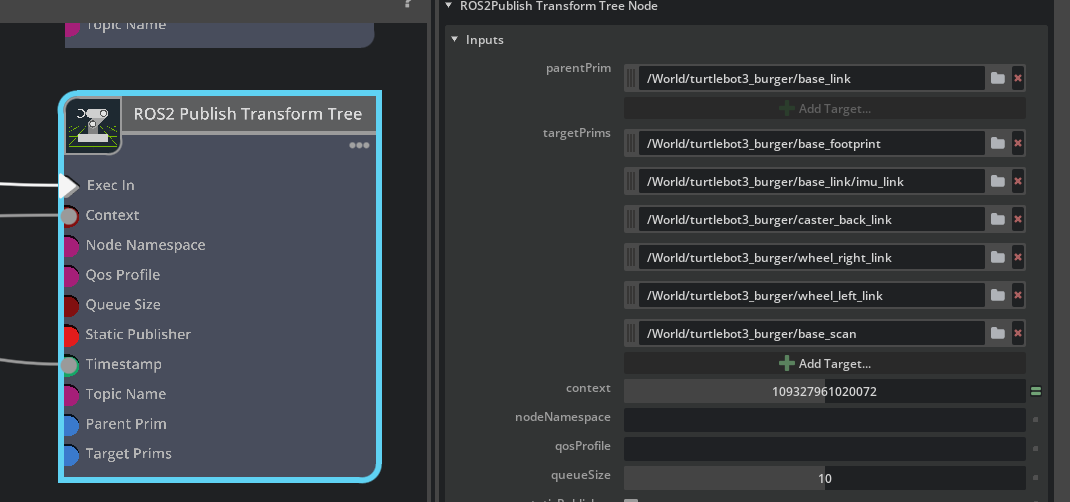Click the parentPrim path text field
Screen dimensions: 1070x502
point(811,78)
